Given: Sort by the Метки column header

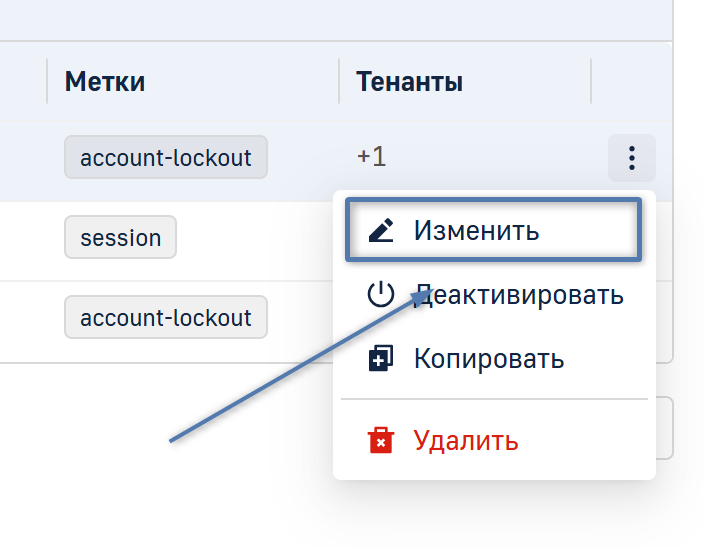Looking at the screenshot, I should point(105,81).
